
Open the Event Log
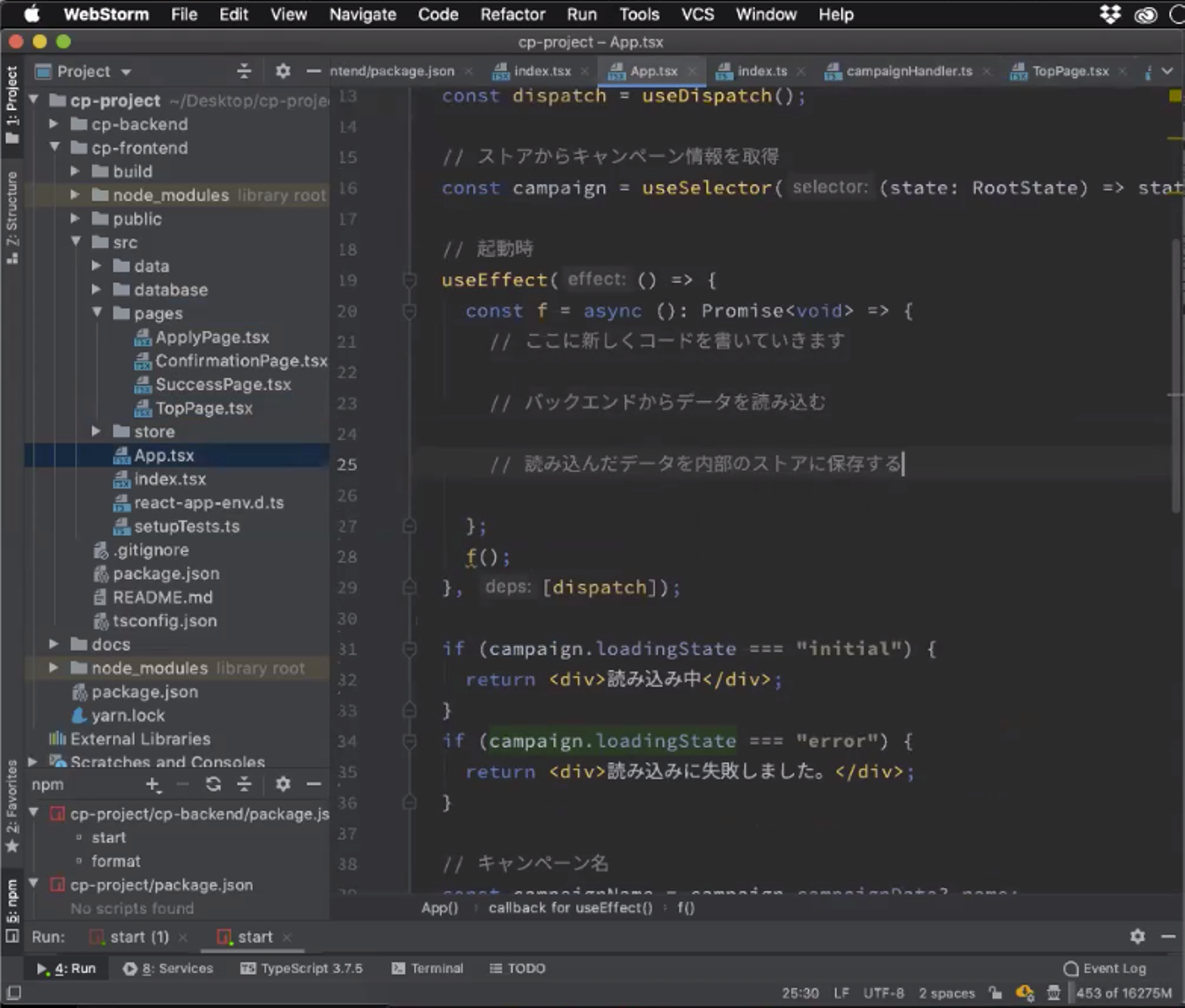coord(1104,969)
